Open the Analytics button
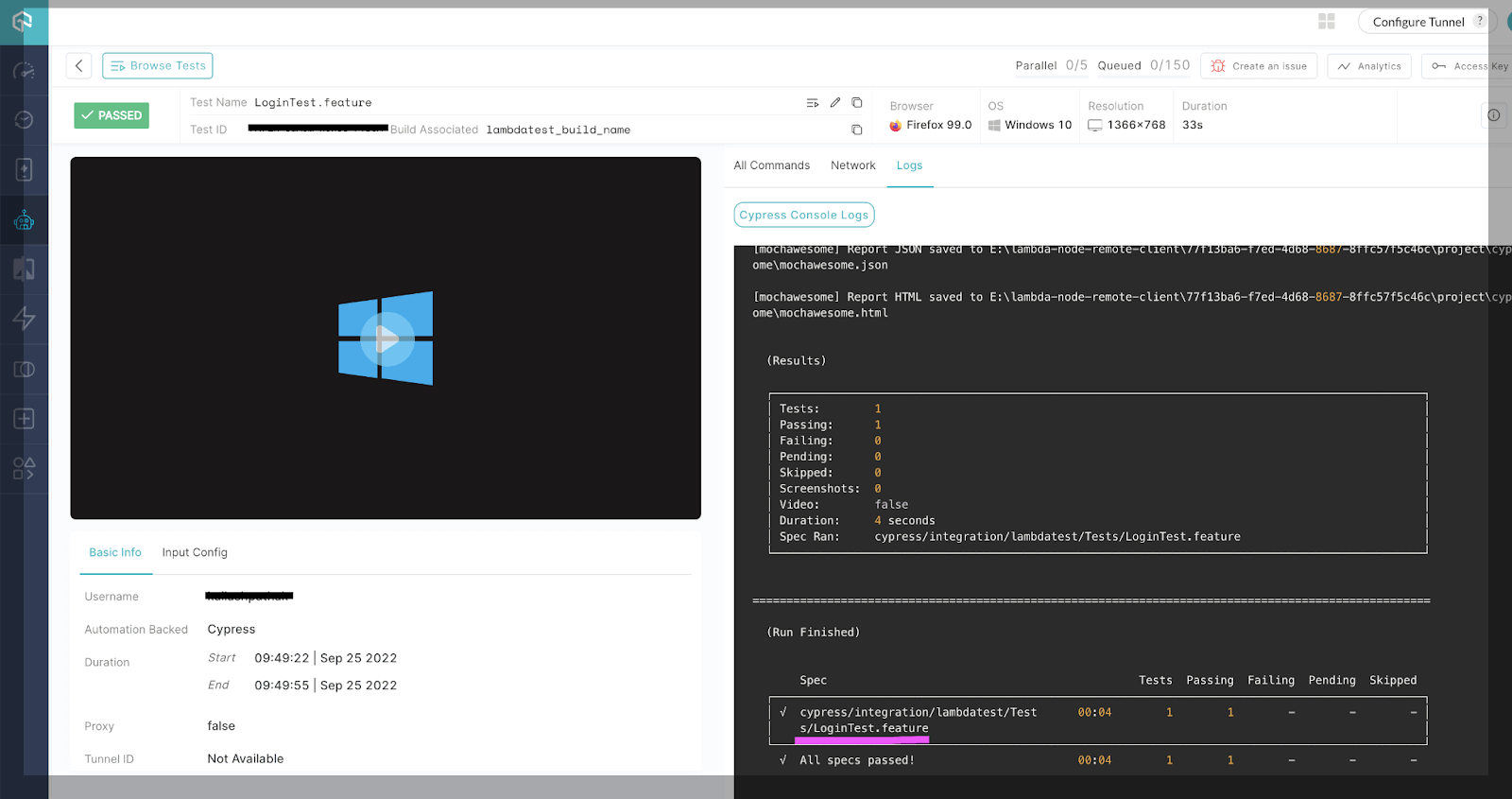Image resolution: width=1512 pixels, height=799 pixels. [x=1369, y=66]
